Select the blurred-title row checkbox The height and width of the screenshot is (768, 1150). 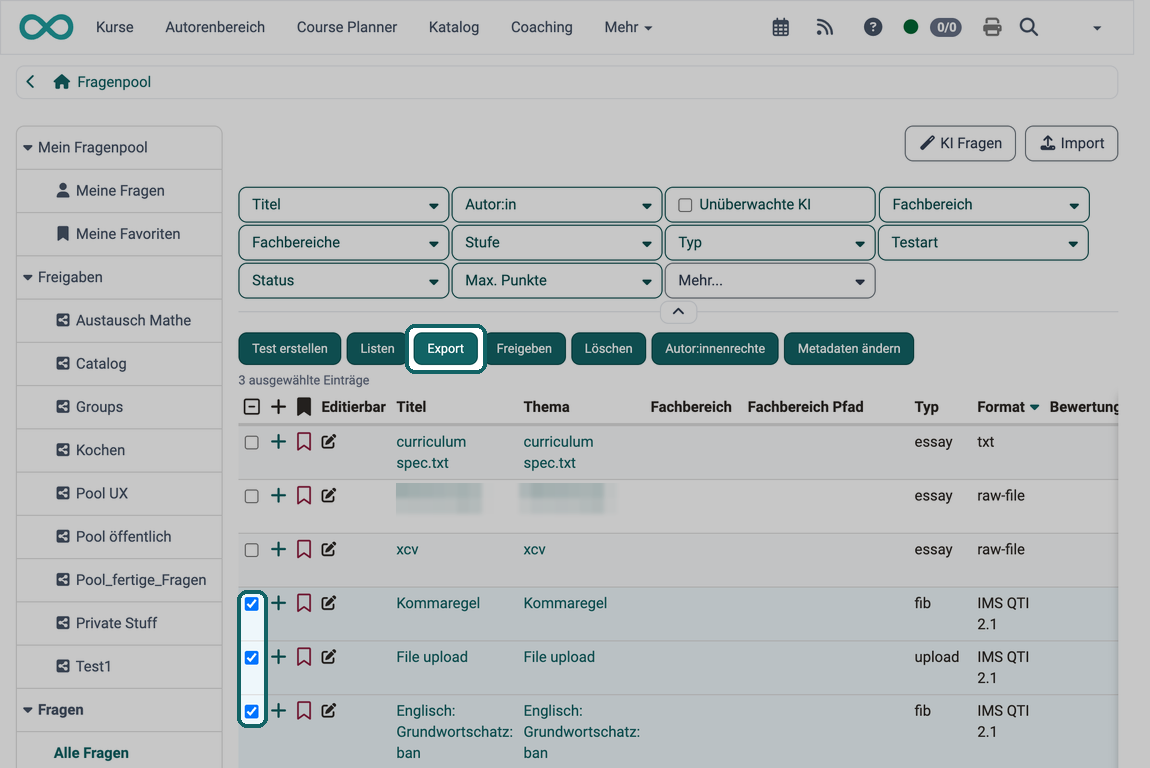click(x=252, y=497)
